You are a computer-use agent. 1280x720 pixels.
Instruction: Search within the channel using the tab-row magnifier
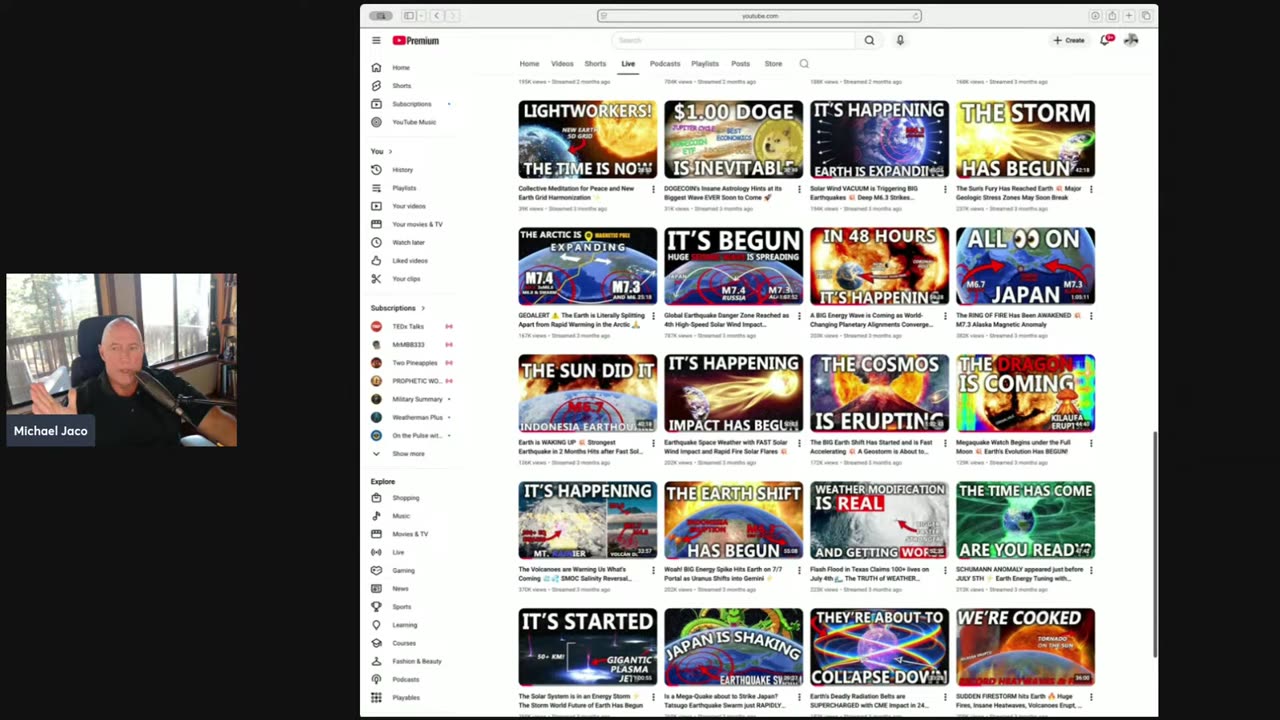click(x=804, y=64)
